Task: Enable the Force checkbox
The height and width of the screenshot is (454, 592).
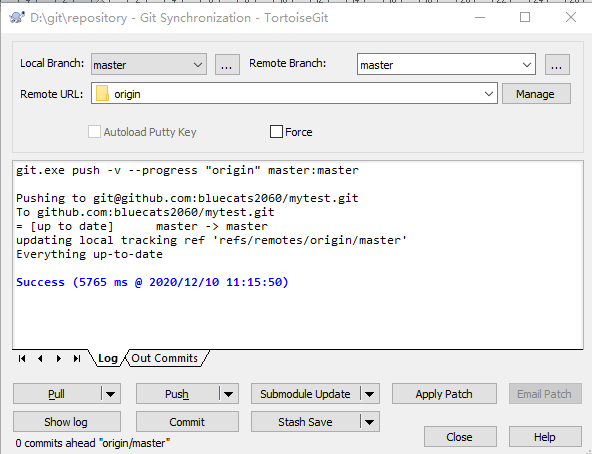Action: [276, 132]
